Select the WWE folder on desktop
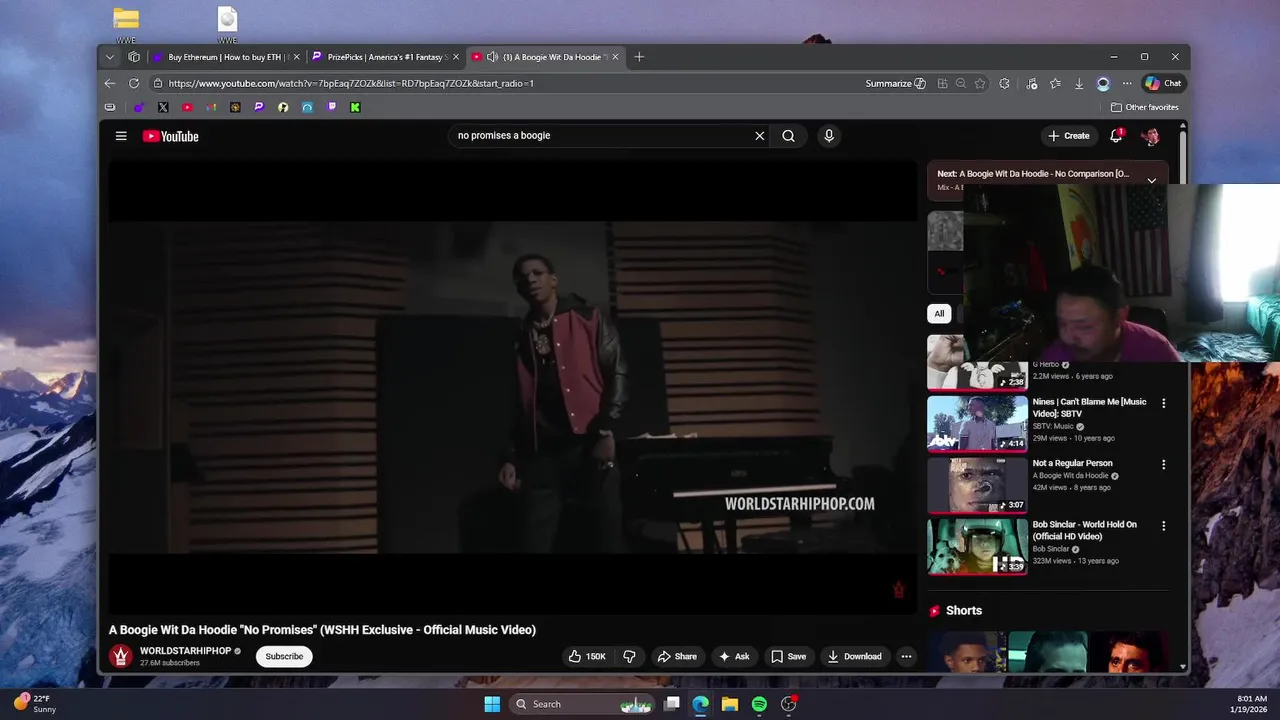The height and width of the screenshot is (720, 1280). [125, 26]
